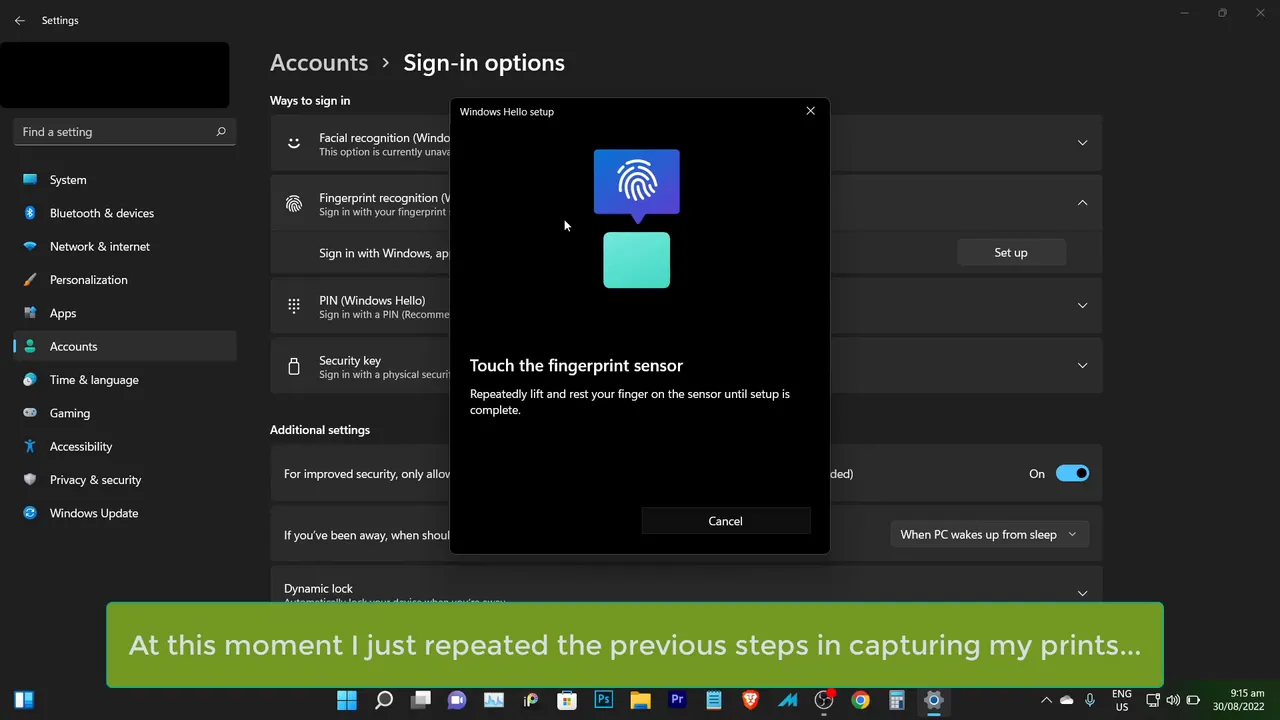Open Personalization category

(125, 280)
